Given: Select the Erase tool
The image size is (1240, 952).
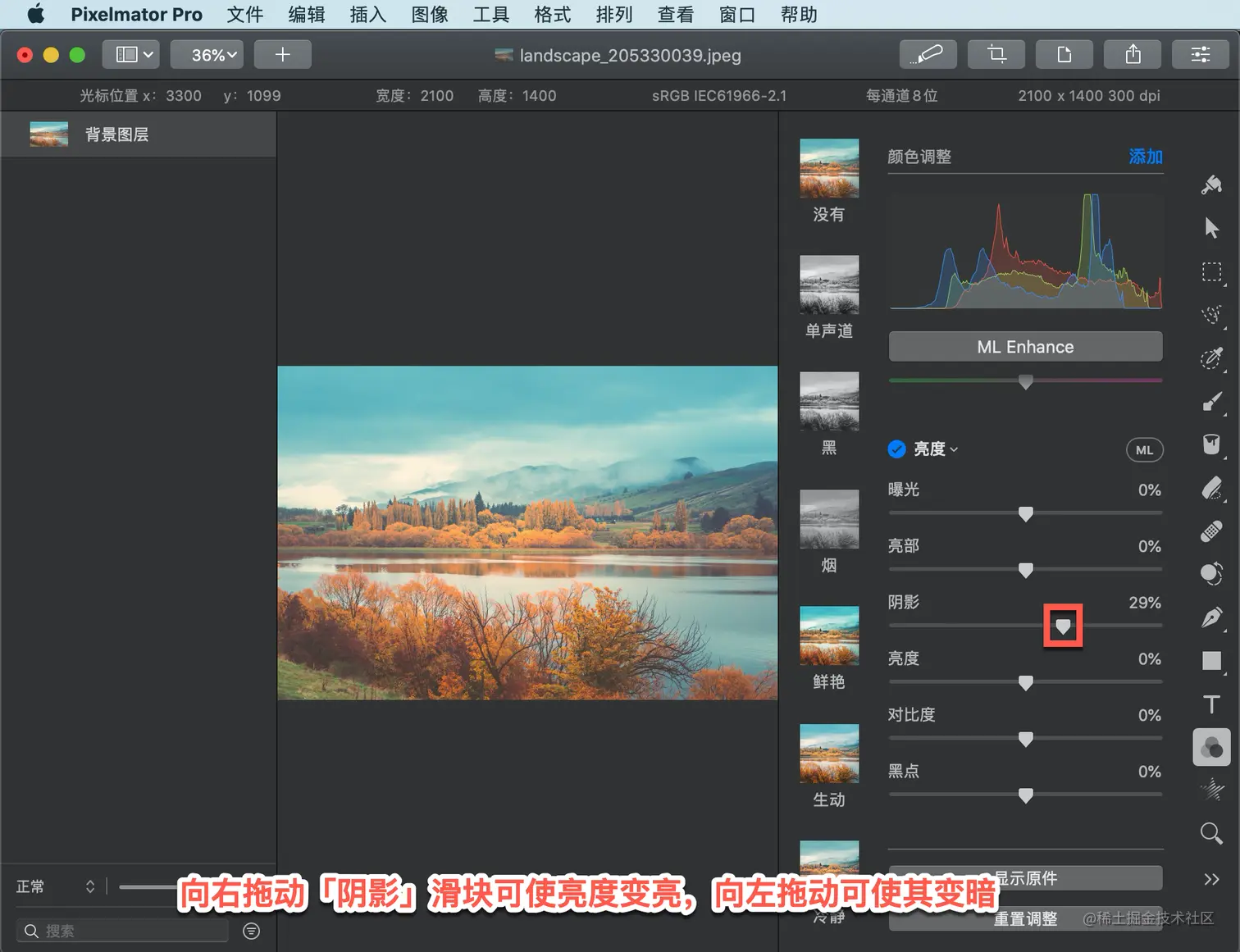Looking at the screenshot, I should click(x=1211, y=488).
